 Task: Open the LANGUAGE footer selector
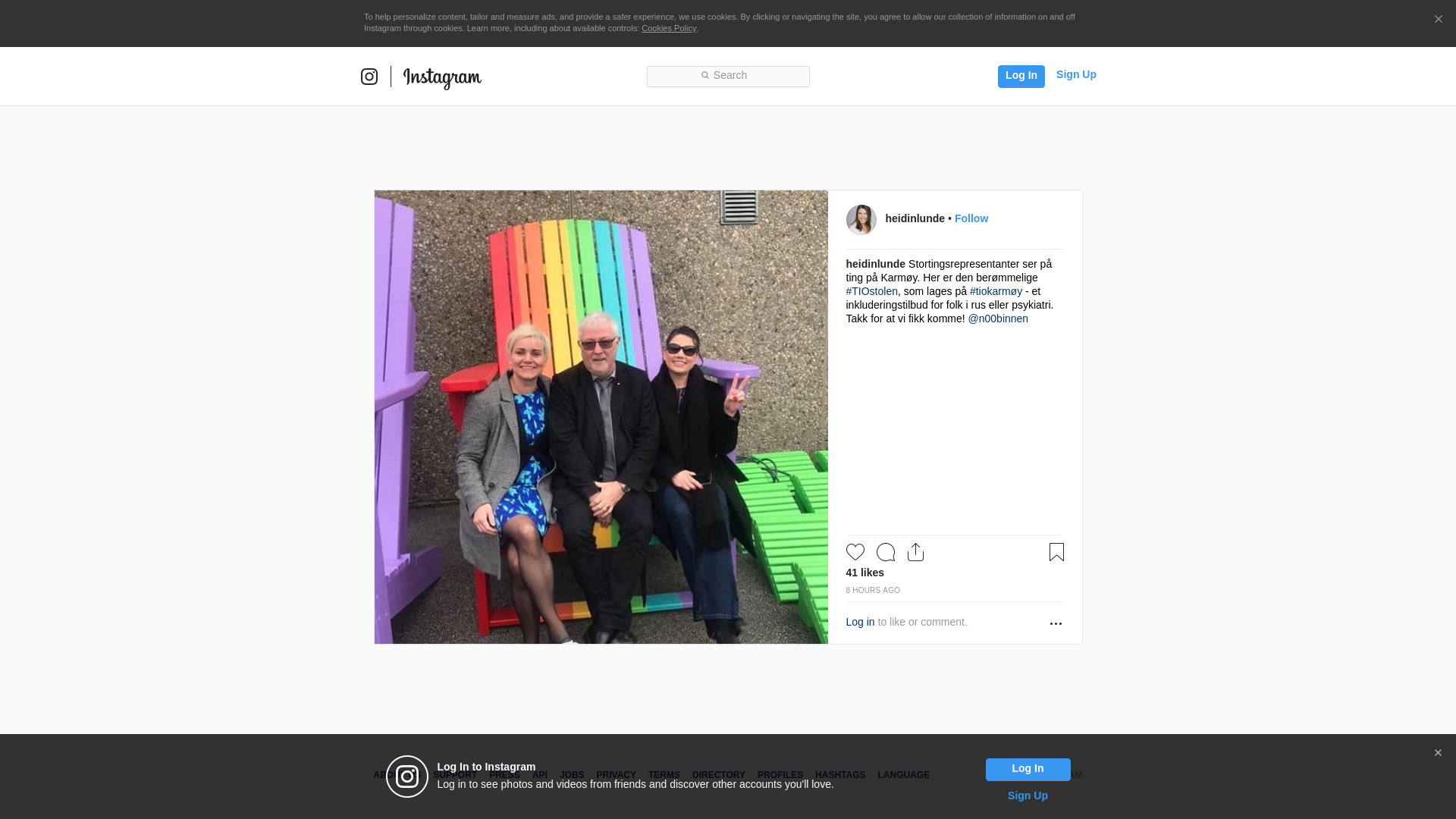pos(903,775)
